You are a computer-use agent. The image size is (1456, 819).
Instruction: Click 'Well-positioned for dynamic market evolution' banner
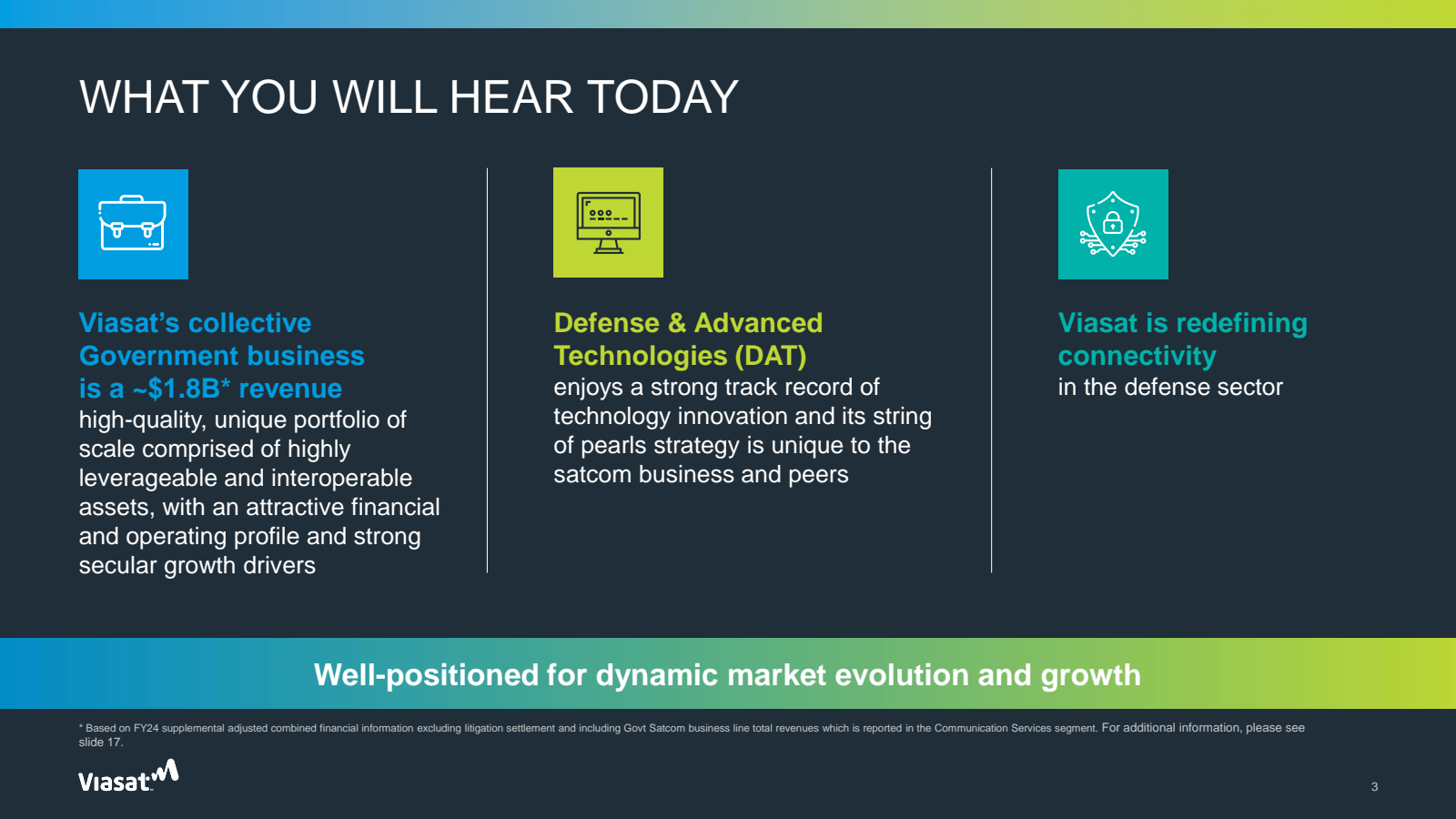click(727, 674)
